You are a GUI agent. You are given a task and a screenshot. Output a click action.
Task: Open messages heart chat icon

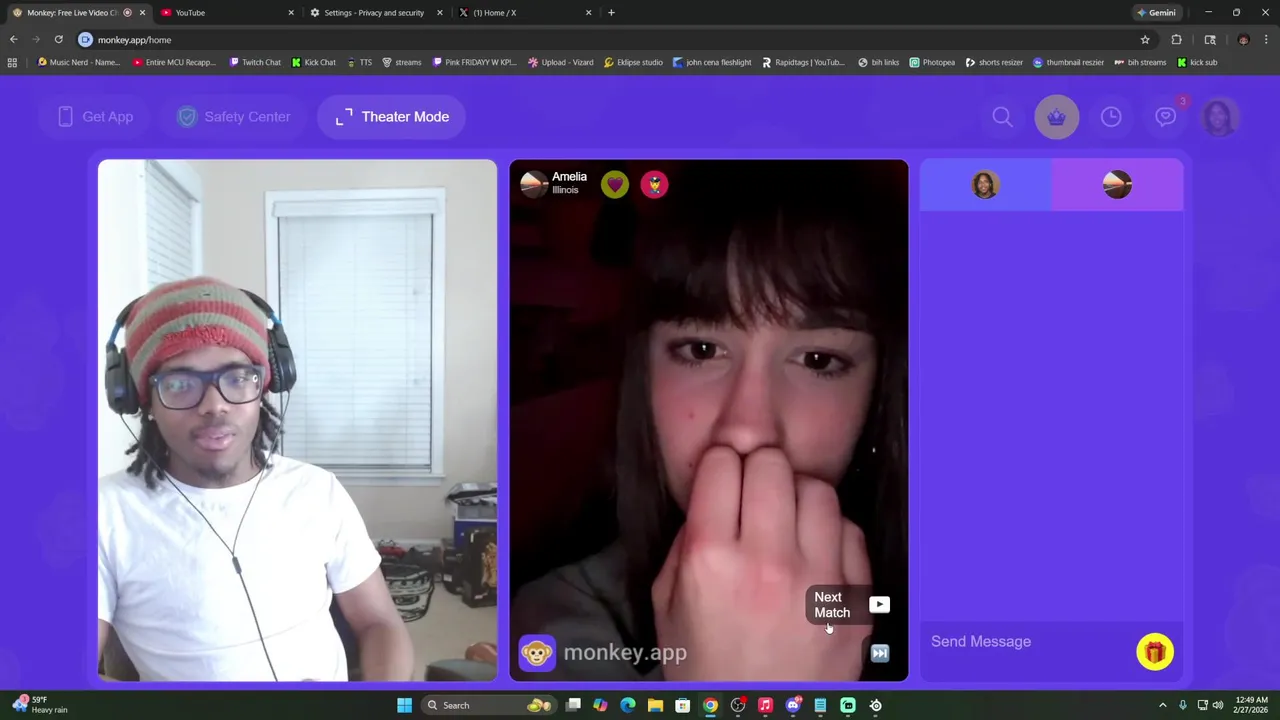point(1166,117)
